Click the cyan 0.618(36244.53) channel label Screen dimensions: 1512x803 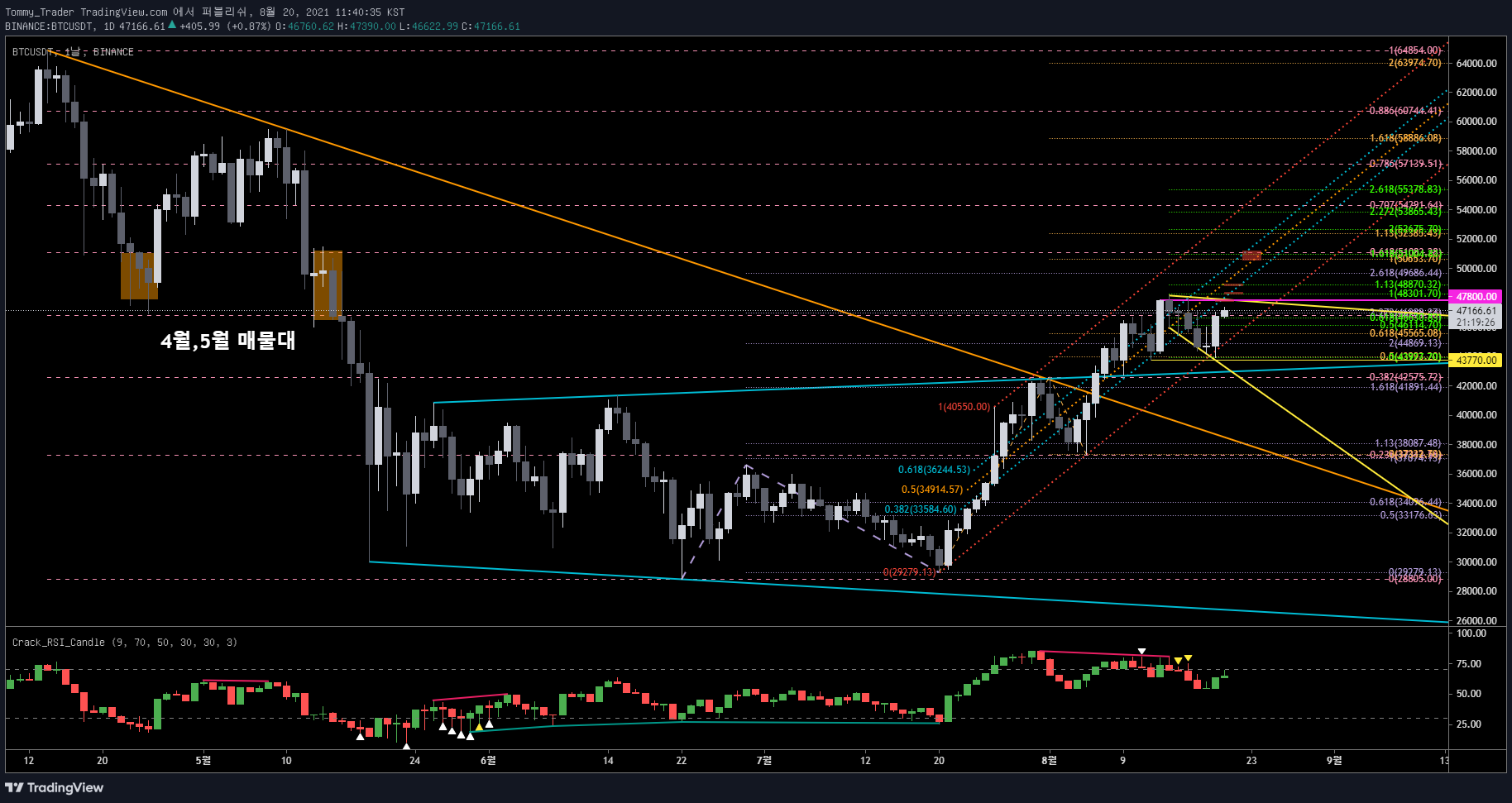click(934, 470)
